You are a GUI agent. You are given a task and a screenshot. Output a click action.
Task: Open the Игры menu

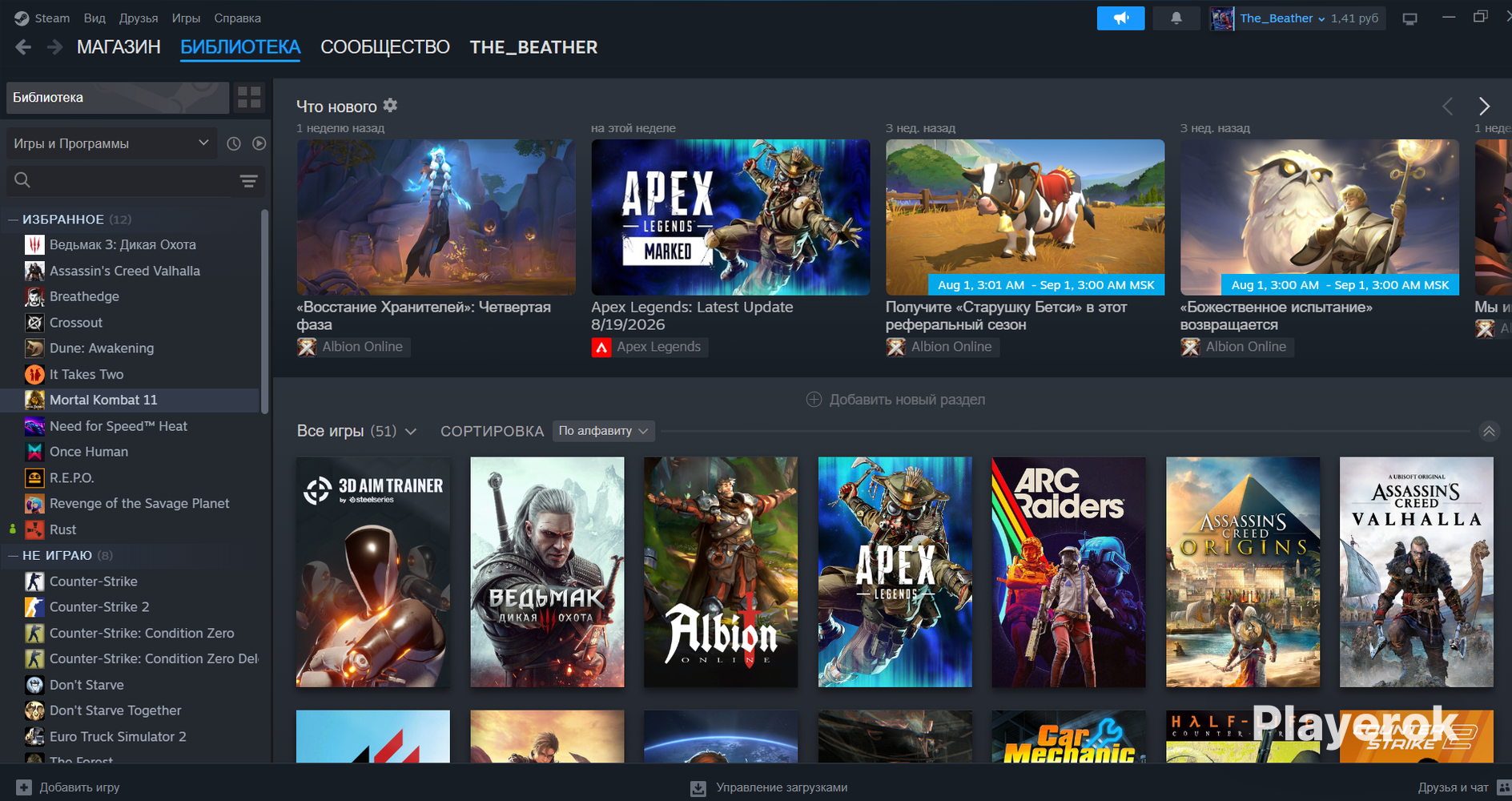point(186,18)
